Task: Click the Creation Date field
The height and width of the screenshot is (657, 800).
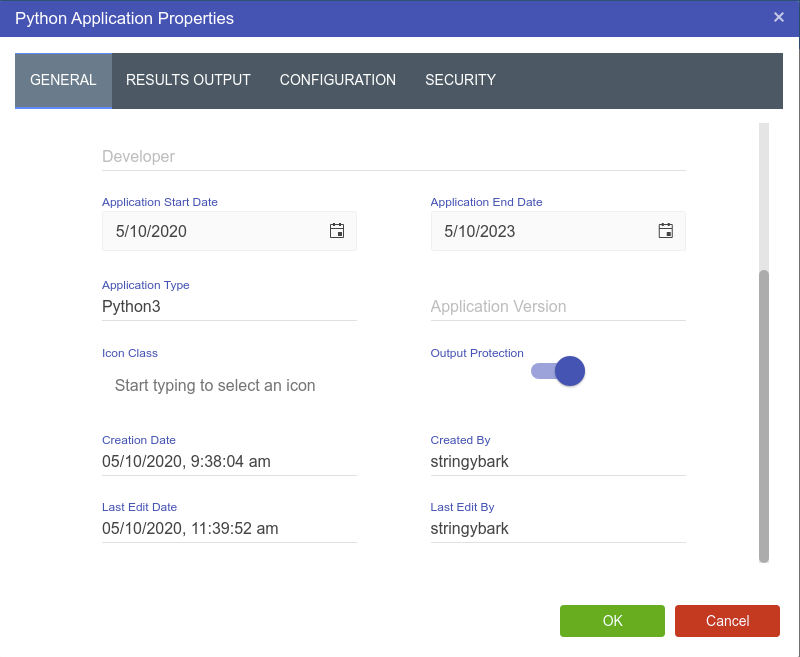Action: 229,462
